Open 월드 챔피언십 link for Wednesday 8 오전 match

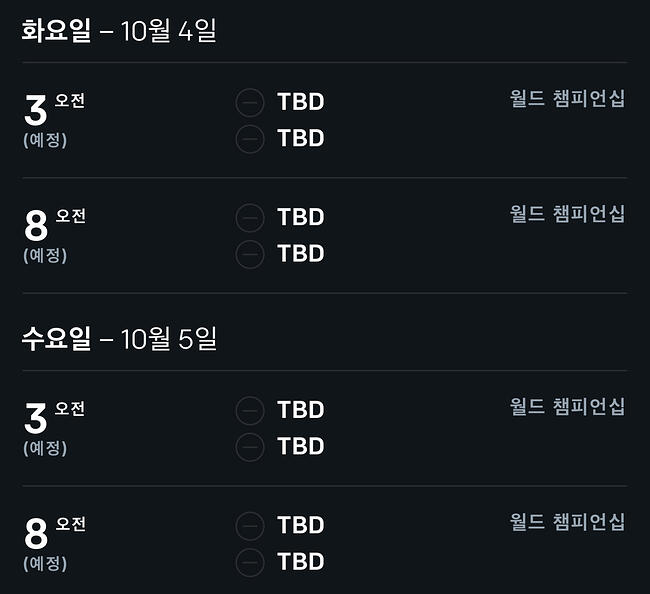[567, 521]
